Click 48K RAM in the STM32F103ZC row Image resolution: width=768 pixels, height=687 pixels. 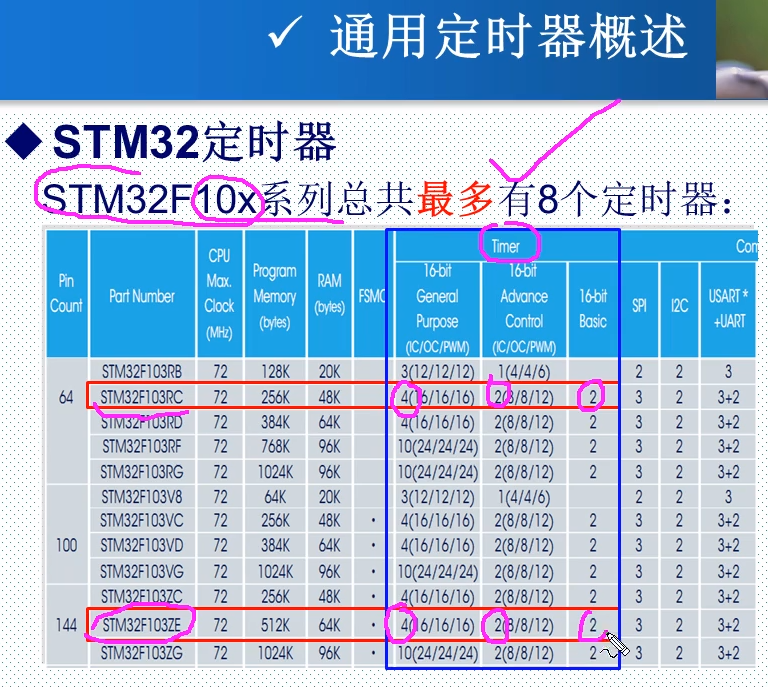[x=329, y=596]
